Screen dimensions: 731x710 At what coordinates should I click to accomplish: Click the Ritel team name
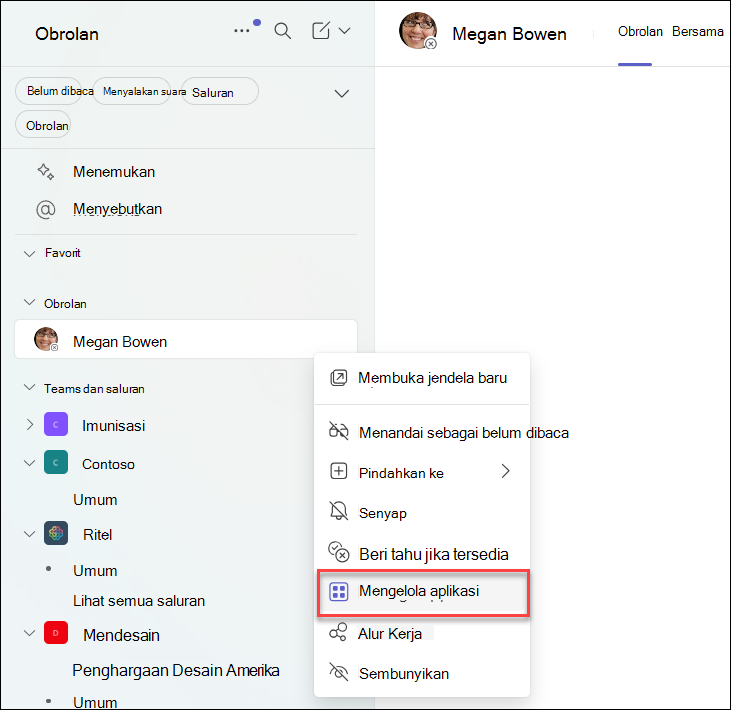[x=97, y=534]
